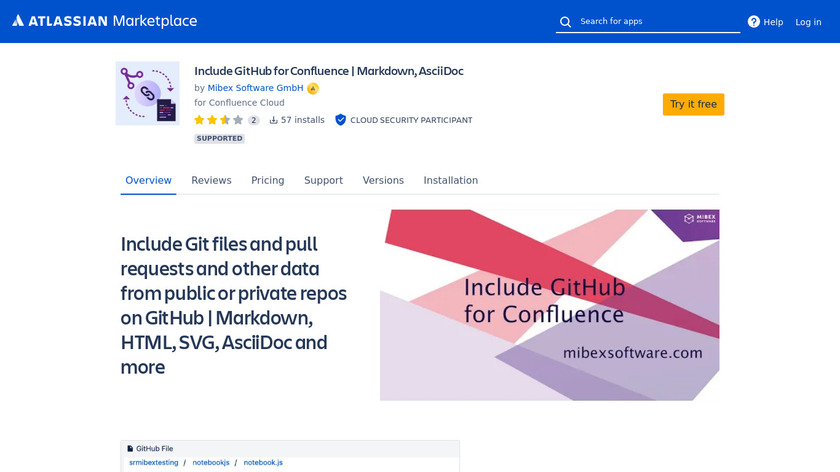The image size is (840, 472).
Task: Switch to the Reviews tab
Action: [211, 181]
